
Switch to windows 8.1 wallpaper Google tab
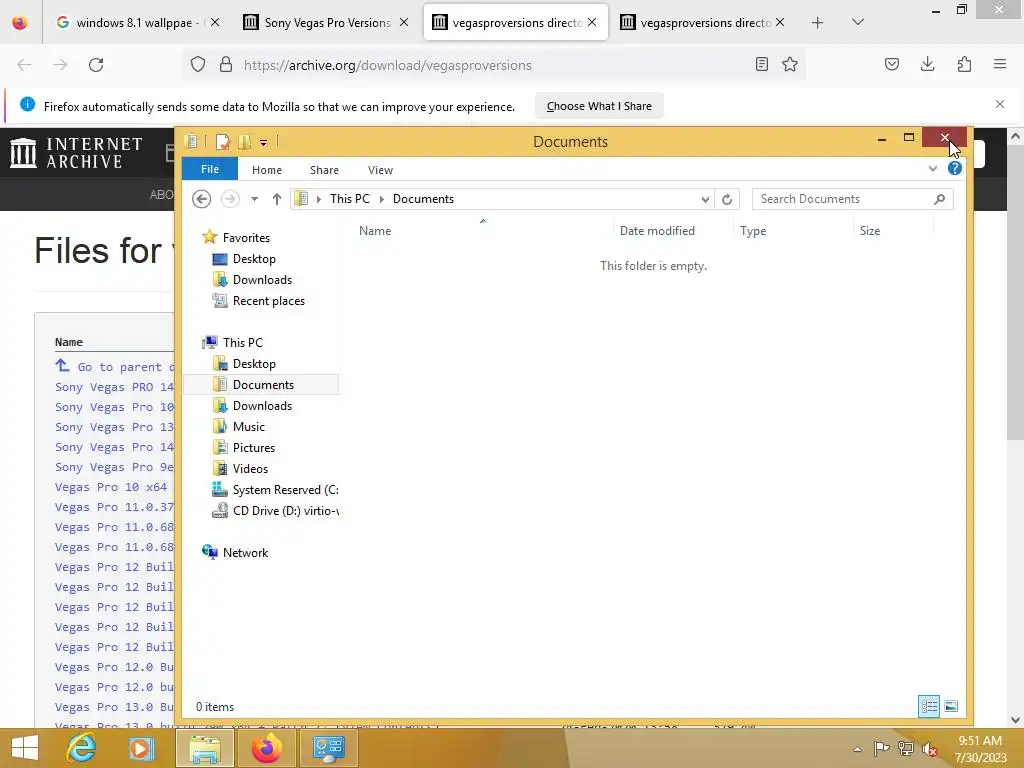coord(133,23)
